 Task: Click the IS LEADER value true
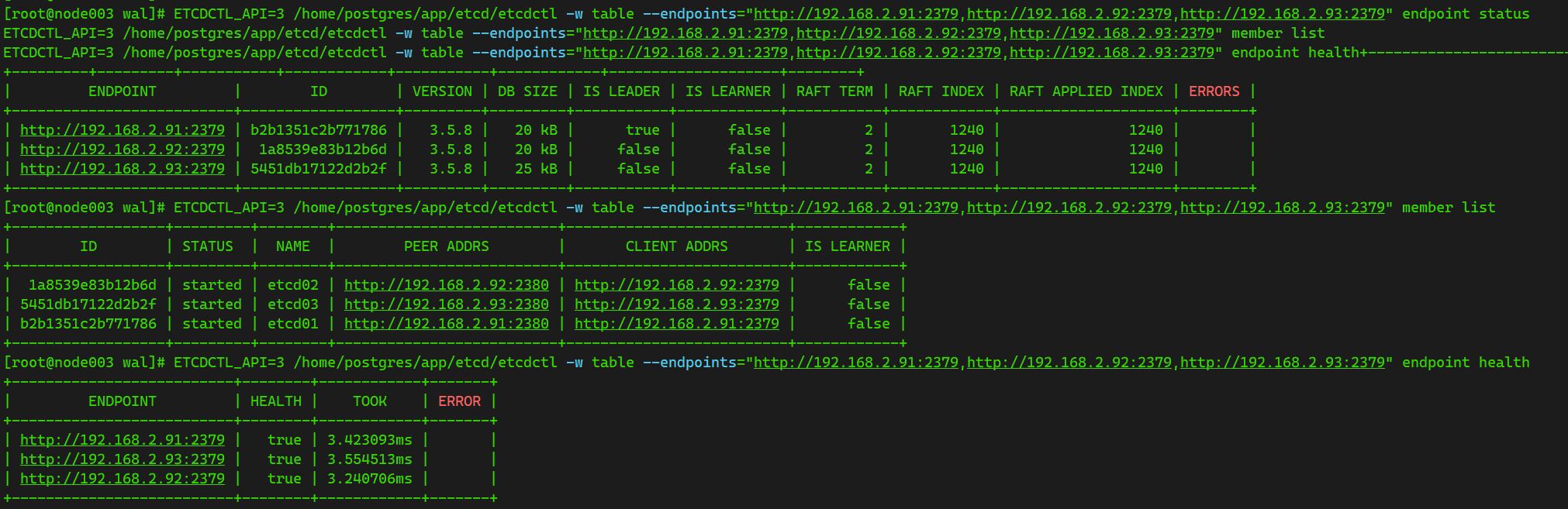coord(642,130)
